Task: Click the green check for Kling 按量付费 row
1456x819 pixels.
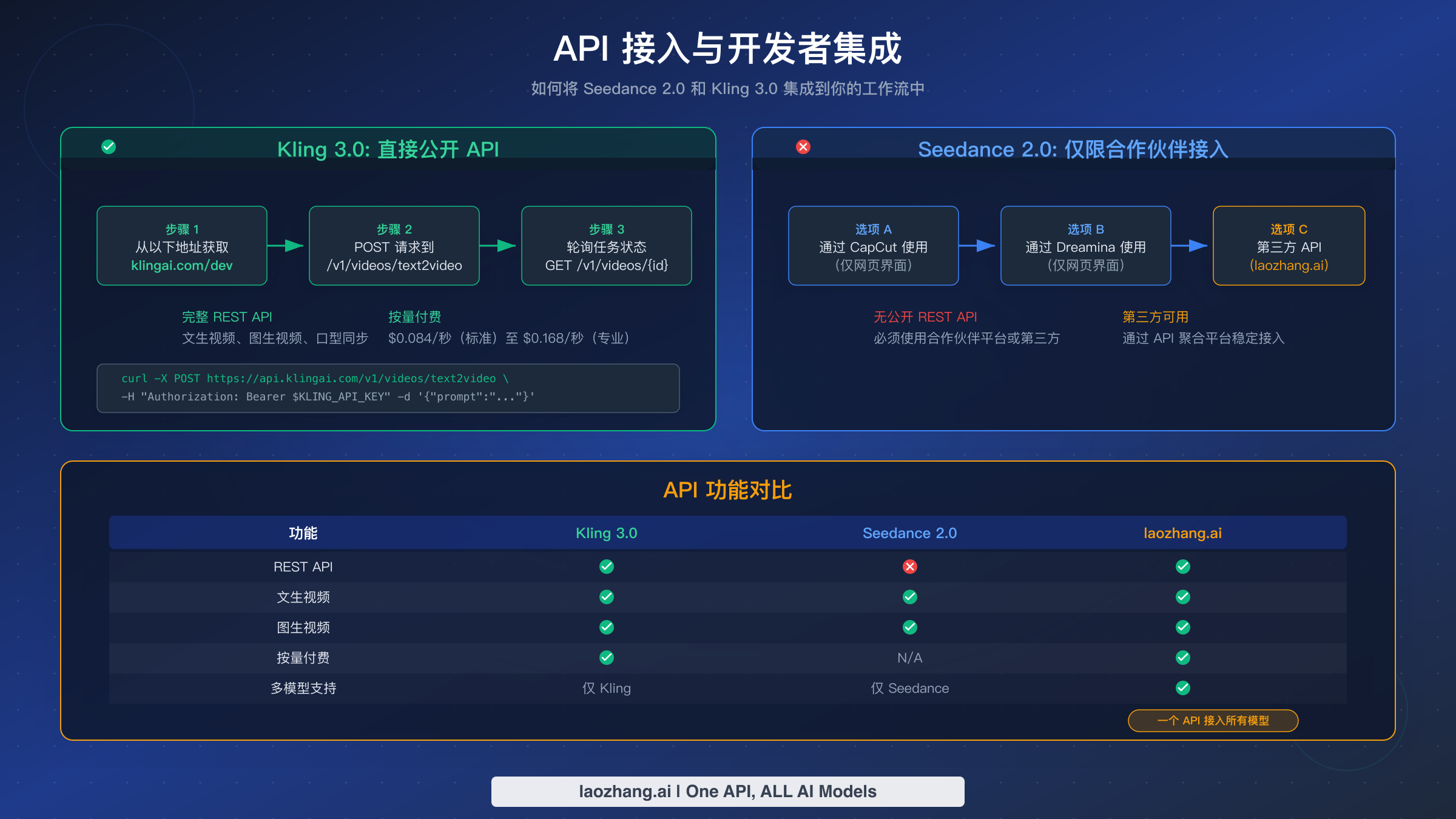Action: click(606, 658)
